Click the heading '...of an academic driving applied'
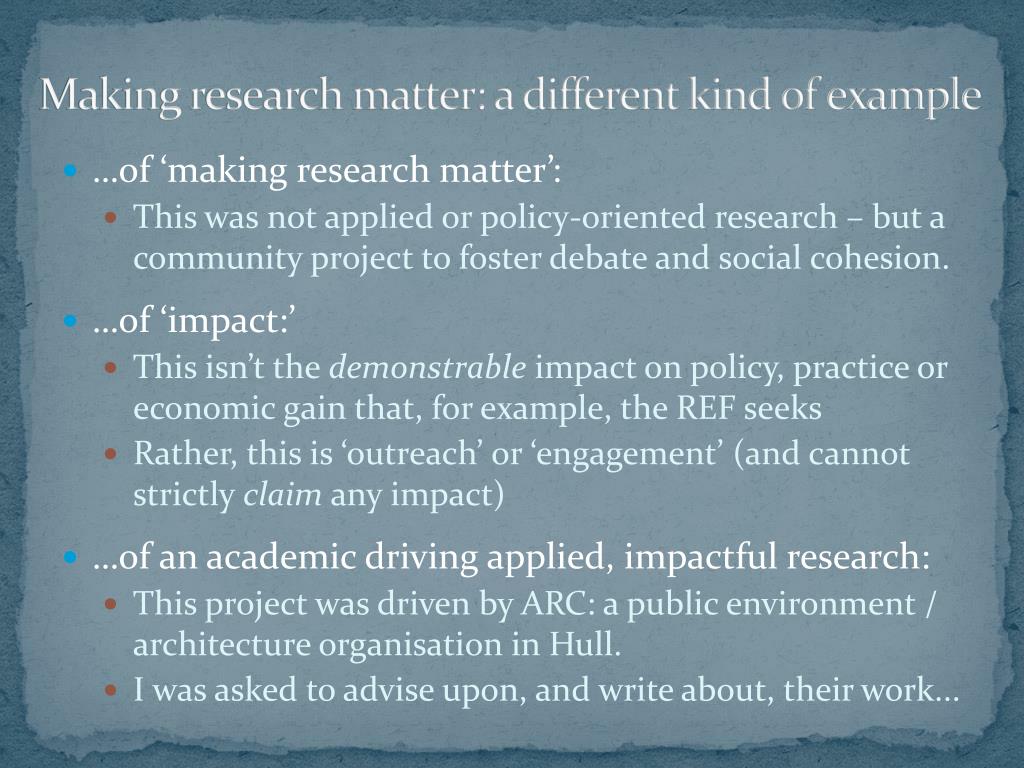Viewport: 1024px width, 768px height. pyautogui.click(x=511, y=558)
